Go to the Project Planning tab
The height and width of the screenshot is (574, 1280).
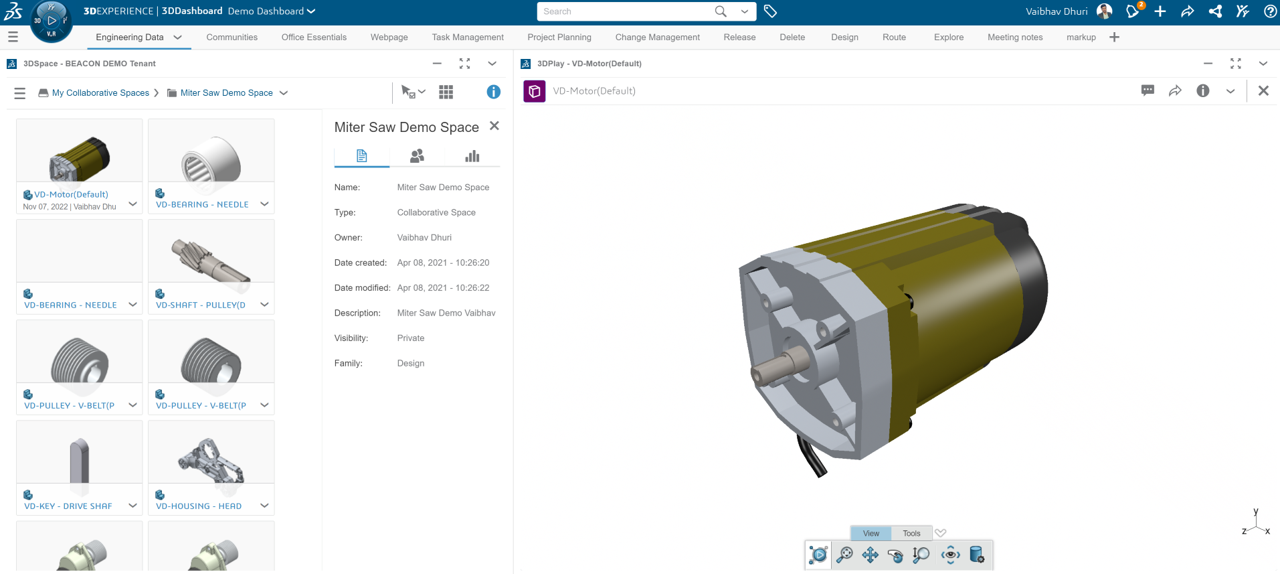click(x=559, y=37)
